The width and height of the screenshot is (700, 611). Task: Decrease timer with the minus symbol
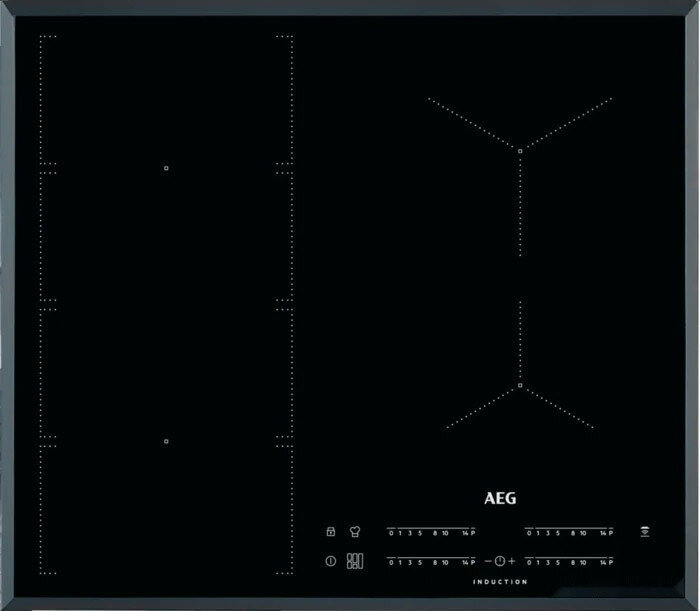pos(488,561)
